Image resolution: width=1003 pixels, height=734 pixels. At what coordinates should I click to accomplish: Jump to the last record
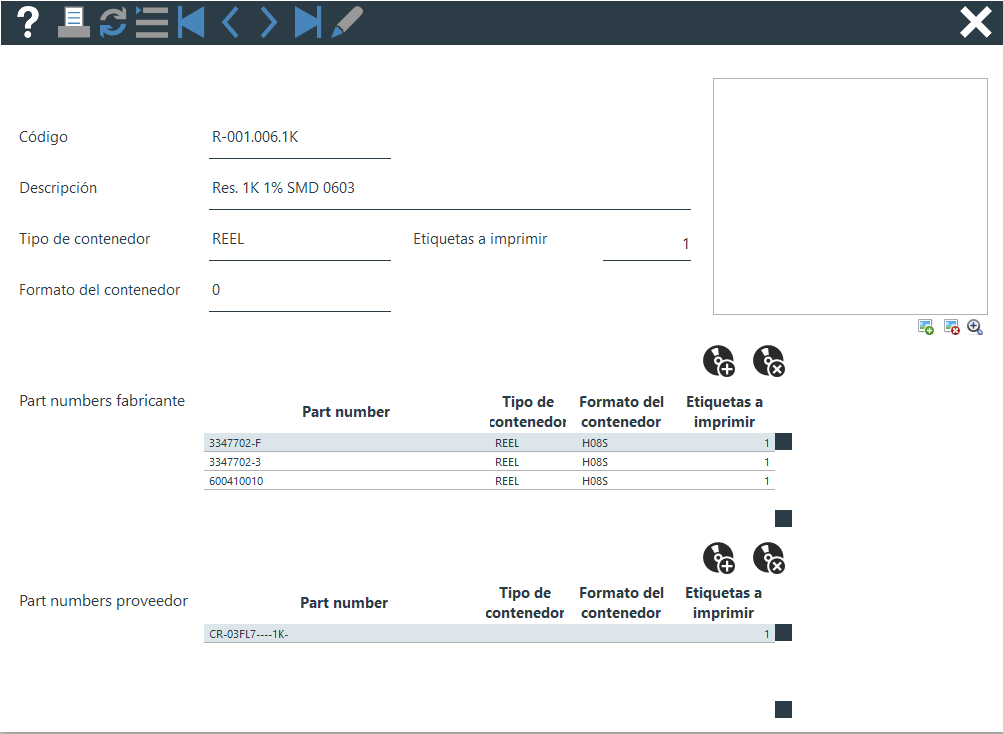[x=307, y=22]
